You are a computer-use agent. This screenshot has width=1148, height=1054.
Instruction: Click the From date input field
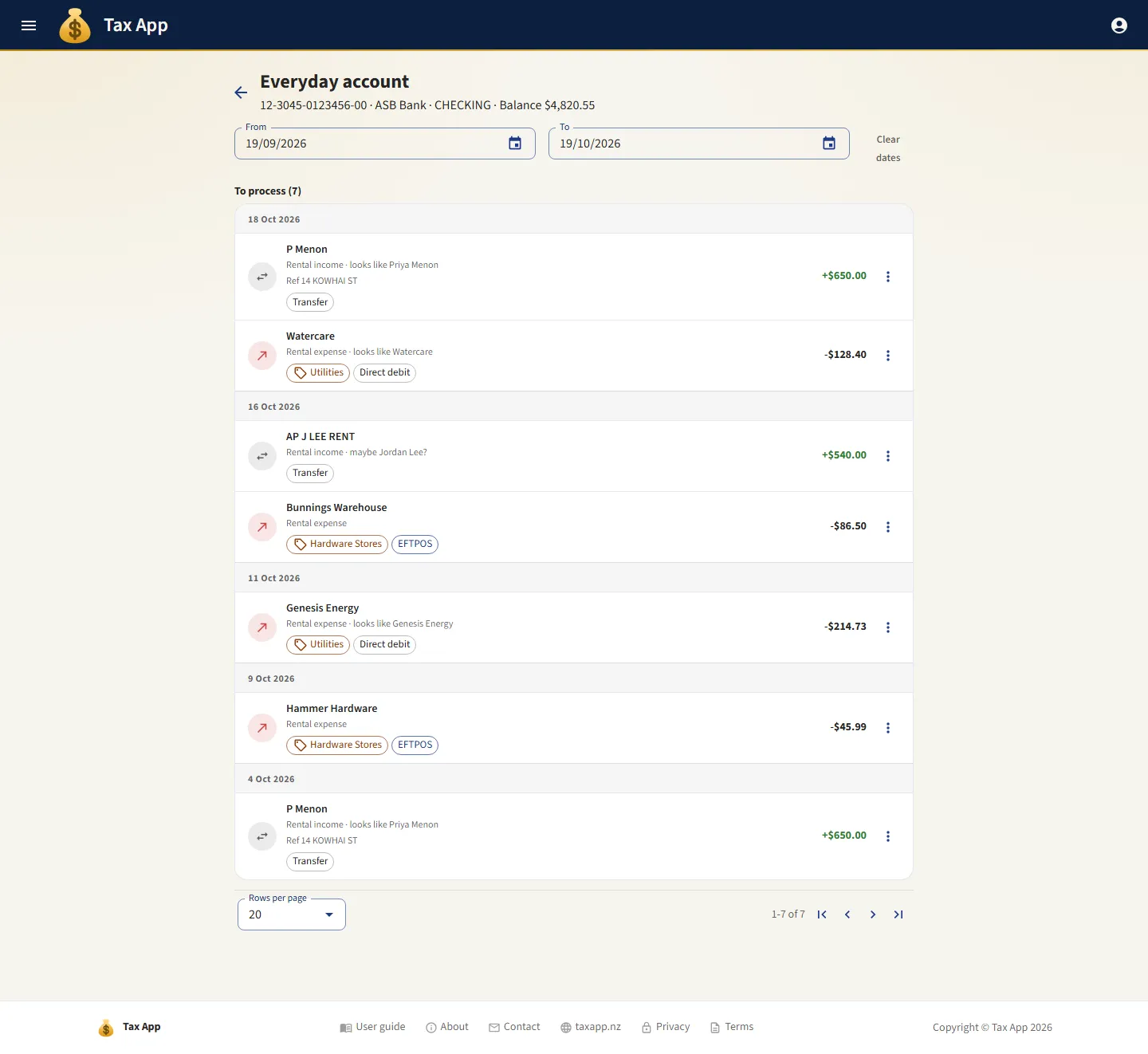(385, 144)
